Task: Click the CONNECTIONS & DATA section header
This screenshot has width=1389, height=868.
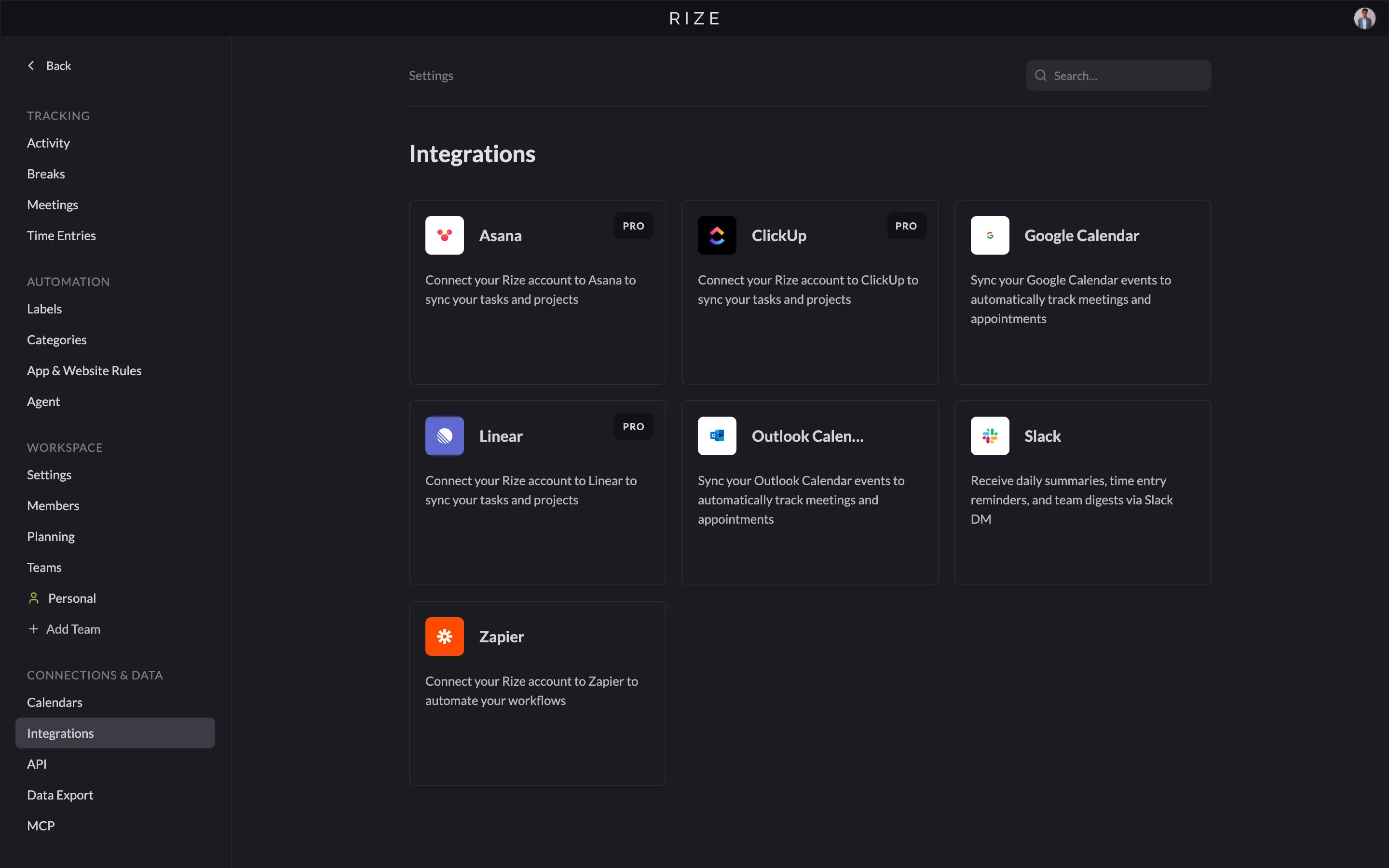Action: click(x=95, y=675)
